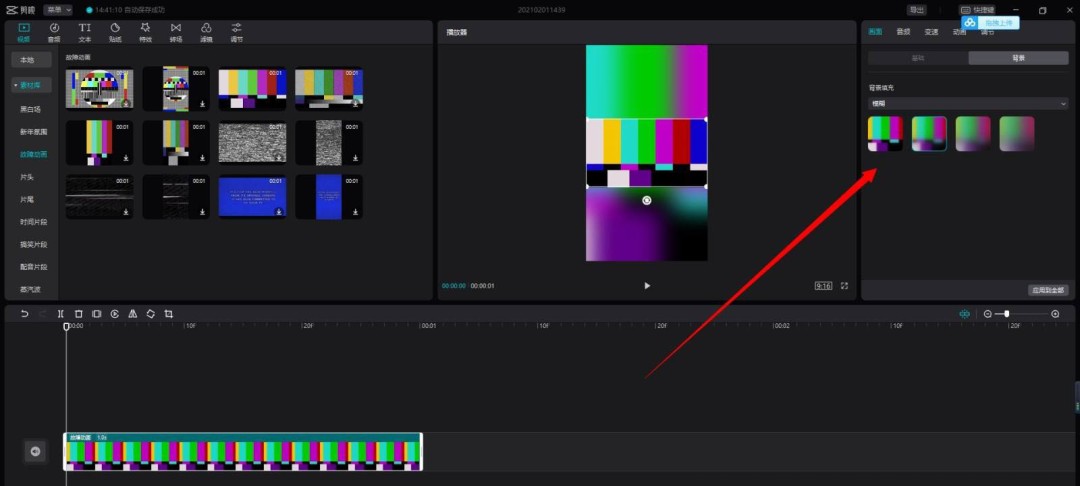Toggle the timeline snapping icon
Image resolution: width=1080 pixels, height=486 pixels.
tap(964, 314)
